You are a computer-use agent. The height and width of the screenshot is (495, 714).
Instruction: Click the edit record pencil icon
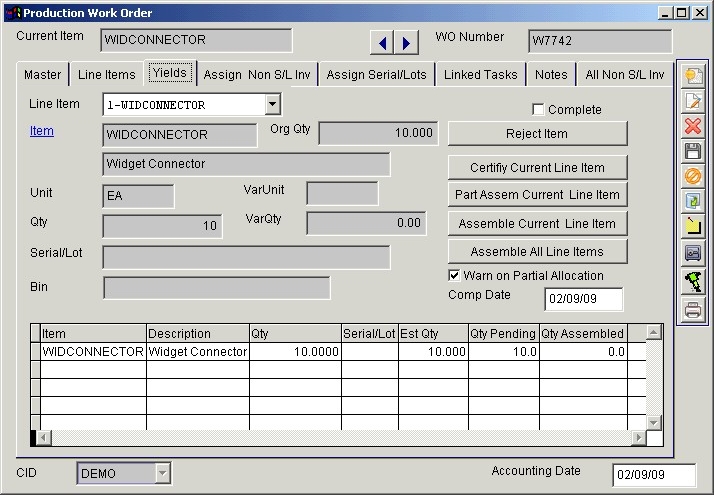[x=692, y=101]
